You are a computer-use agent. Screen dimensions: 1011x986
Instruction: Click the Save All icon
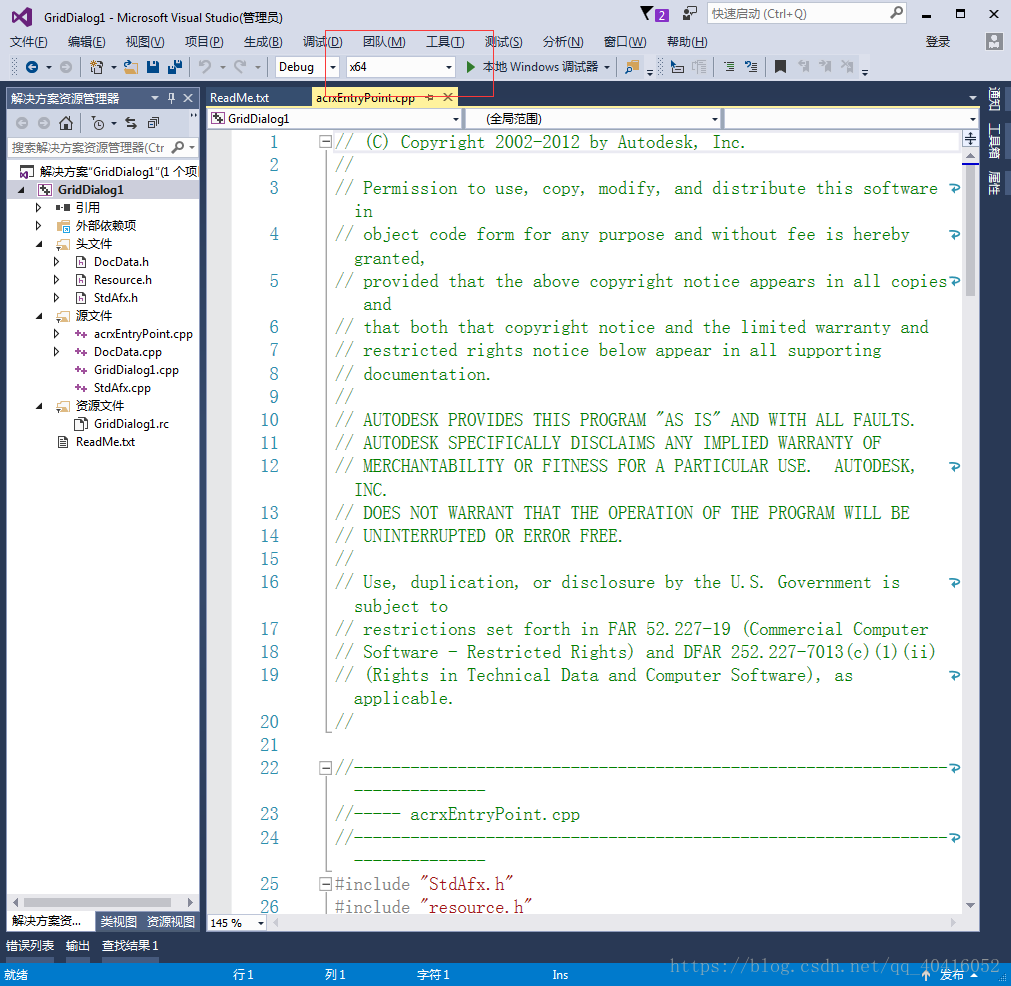point(175,67)
